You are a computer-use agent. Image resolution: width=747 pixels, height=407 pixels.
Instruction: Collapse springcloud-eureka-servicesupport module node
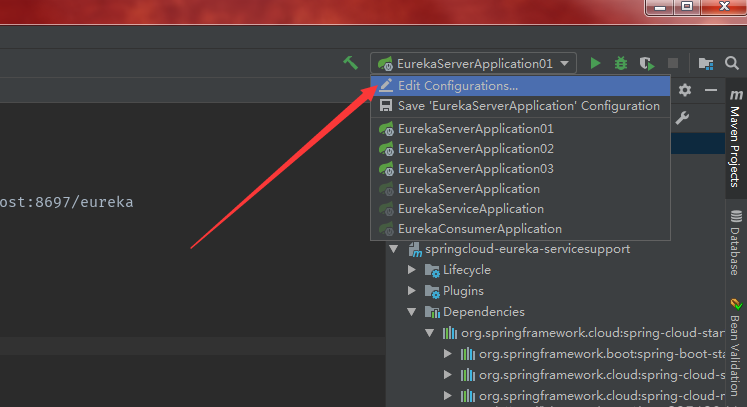[394, 249]
